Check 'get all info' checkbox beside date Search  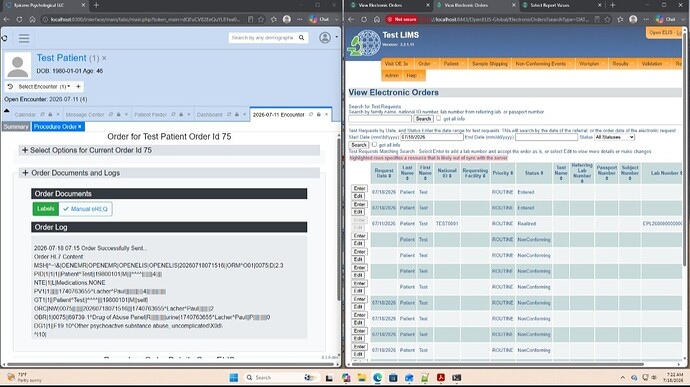(374, 144)
